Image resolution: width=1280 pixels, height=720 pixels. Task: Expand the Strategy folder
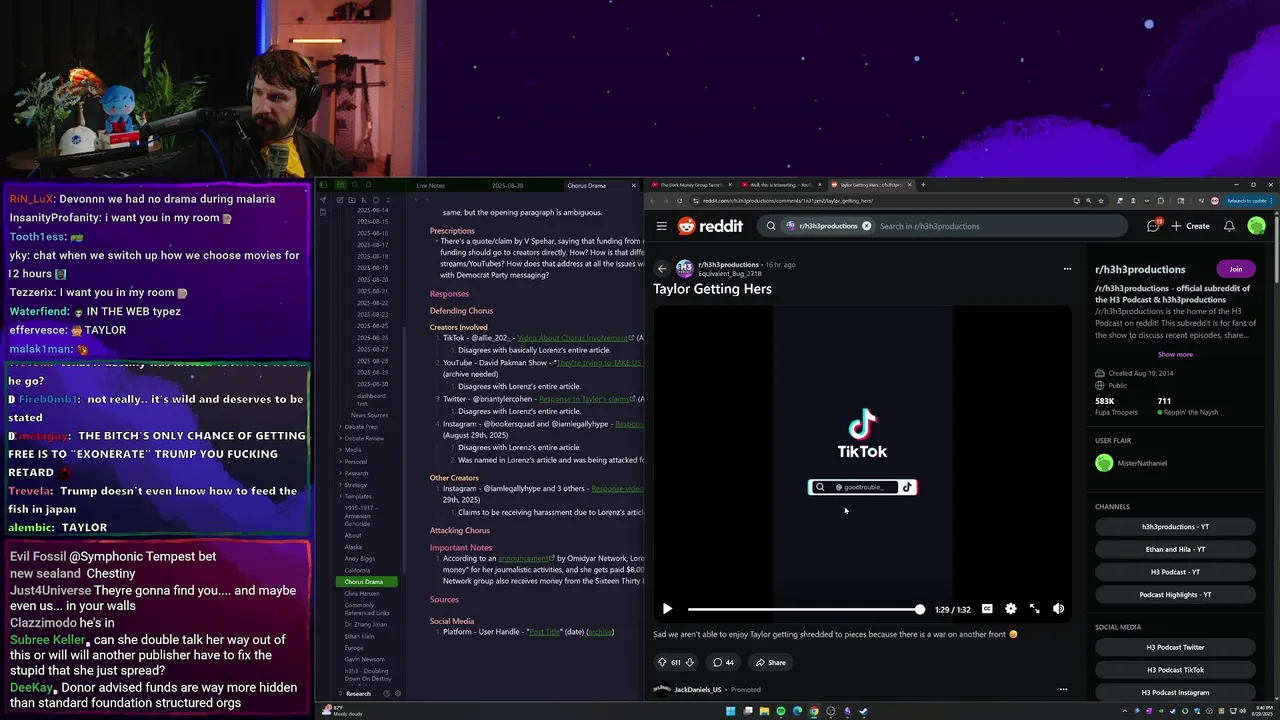click(x=355, y=485)
